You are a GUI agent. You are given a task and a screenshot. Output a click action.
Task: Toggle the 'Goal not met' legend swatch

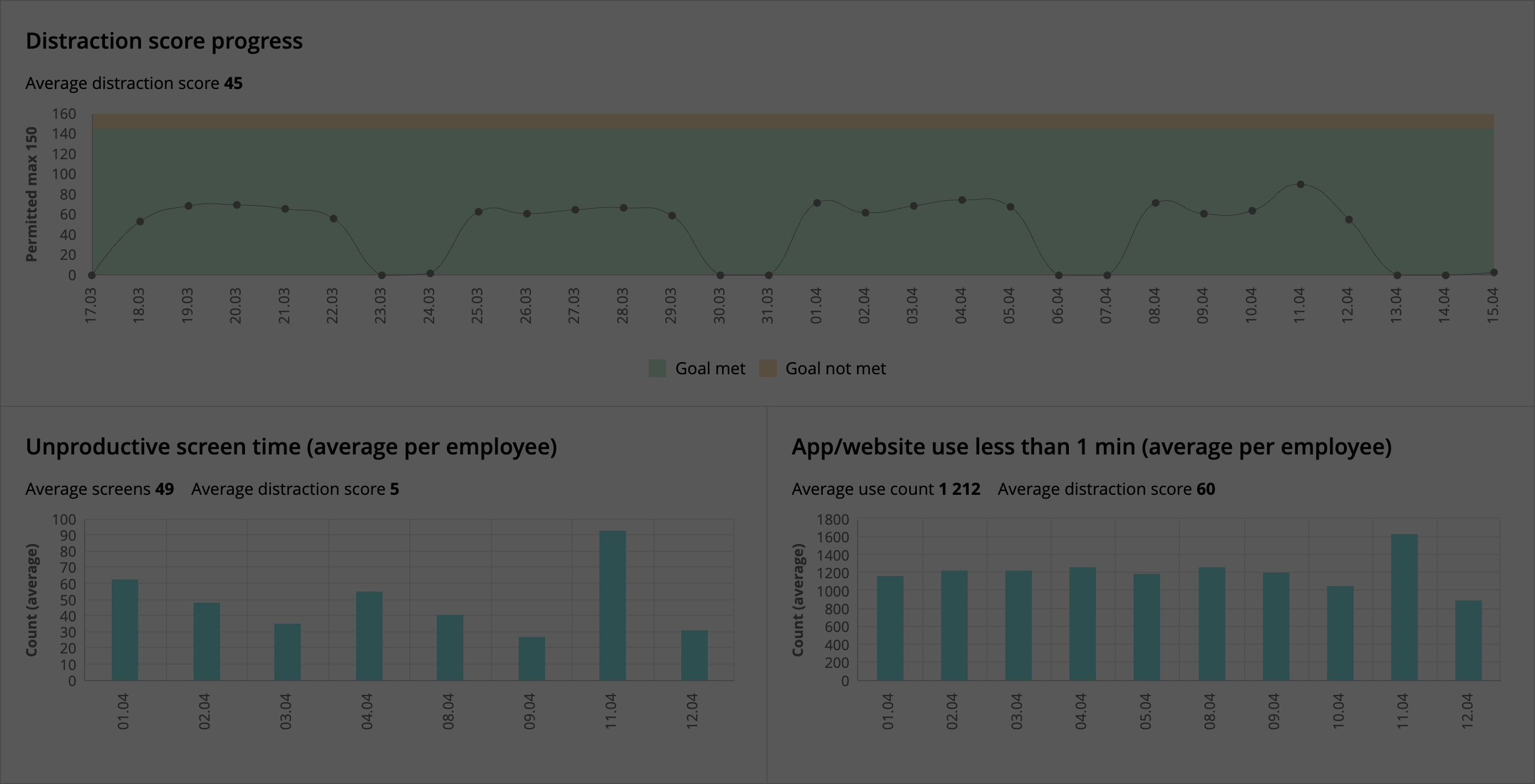pos(767,368)
